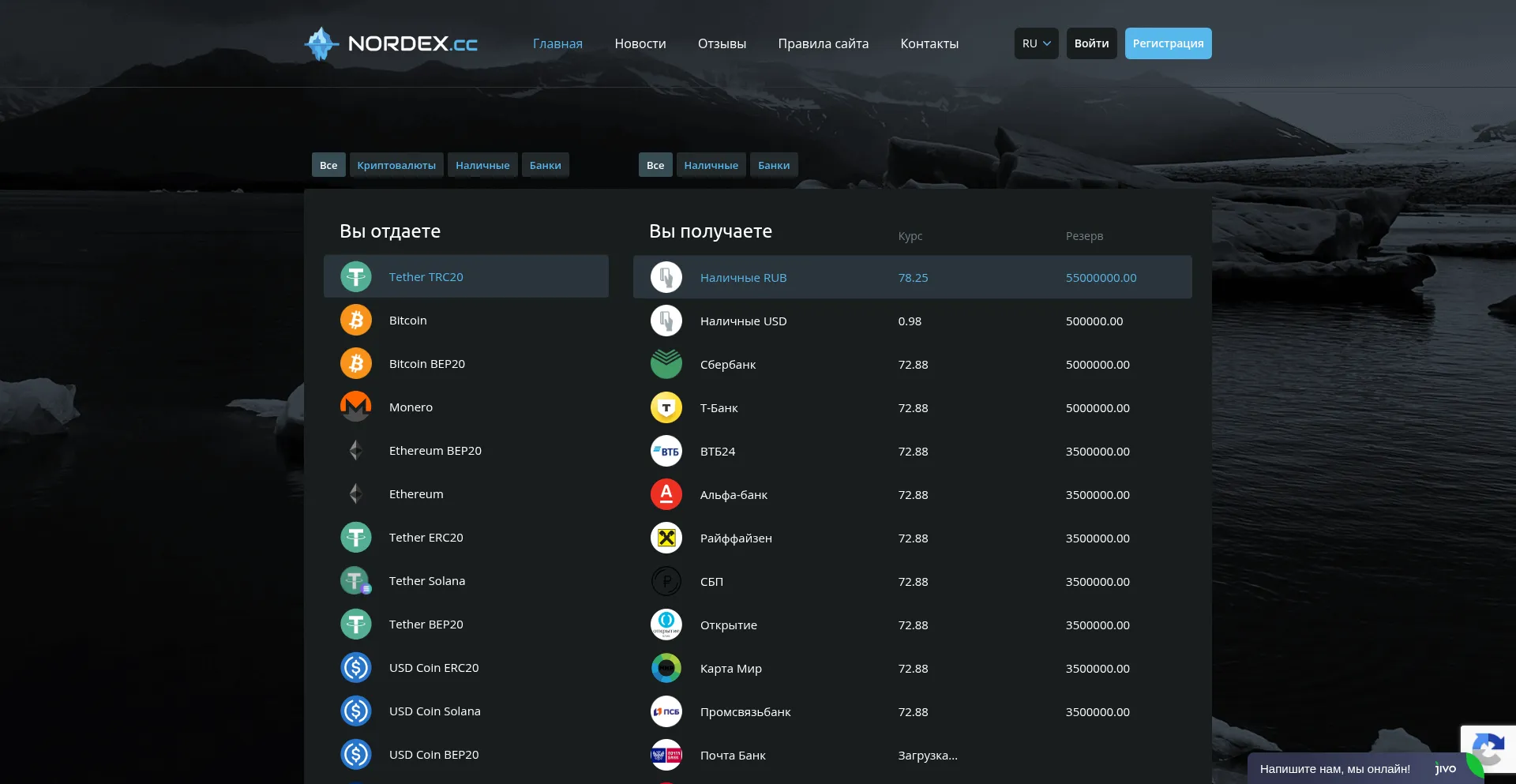
Task: Click the Сбербанк bank name
Action: click(728, 365)
